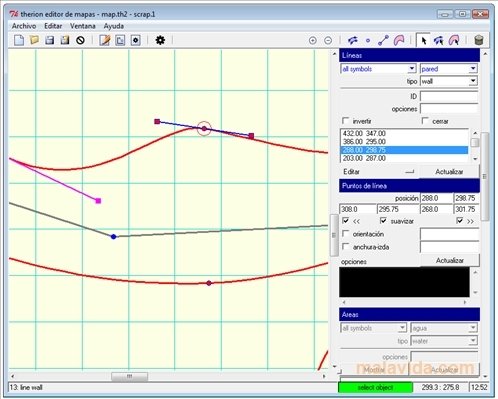The width and height of the screenshot is (498, 399).
Task: Zoom in with the plus circle icon
Action: click(313, 41)
